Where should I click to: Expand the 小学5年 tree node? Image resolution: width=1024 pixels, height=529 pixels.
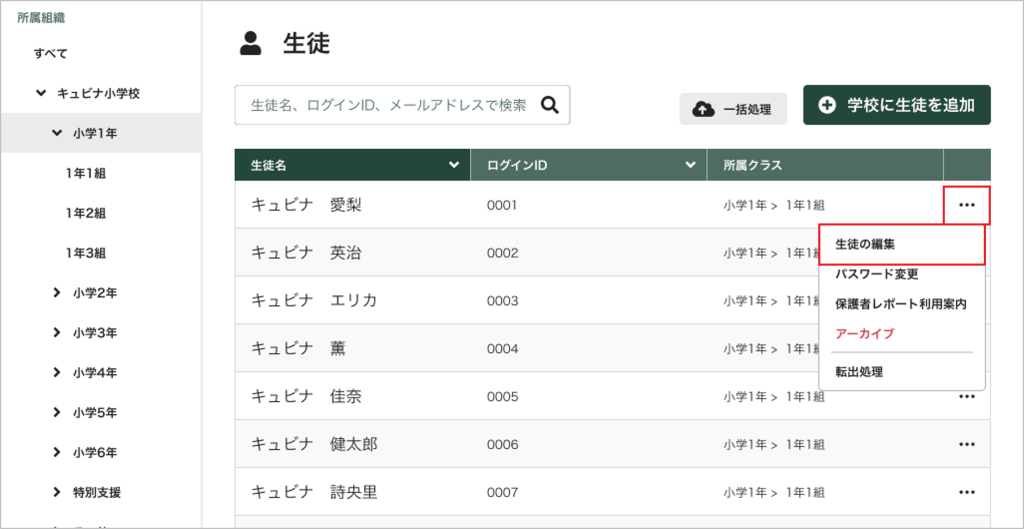pyautogui.click(x=56, y=413)
